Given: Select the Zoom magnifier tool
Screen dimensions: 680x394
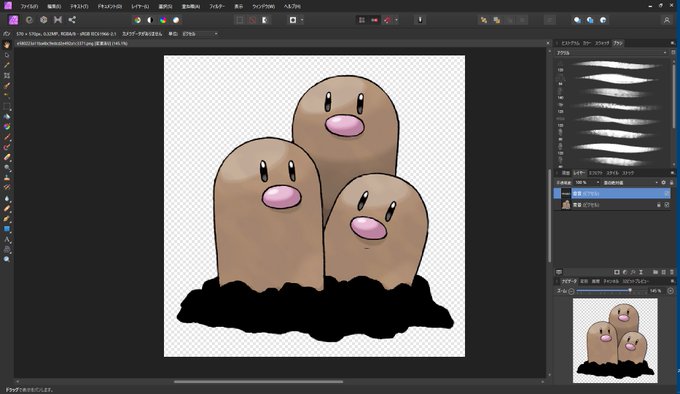Looking at the screenshot, I should [7, 259].
